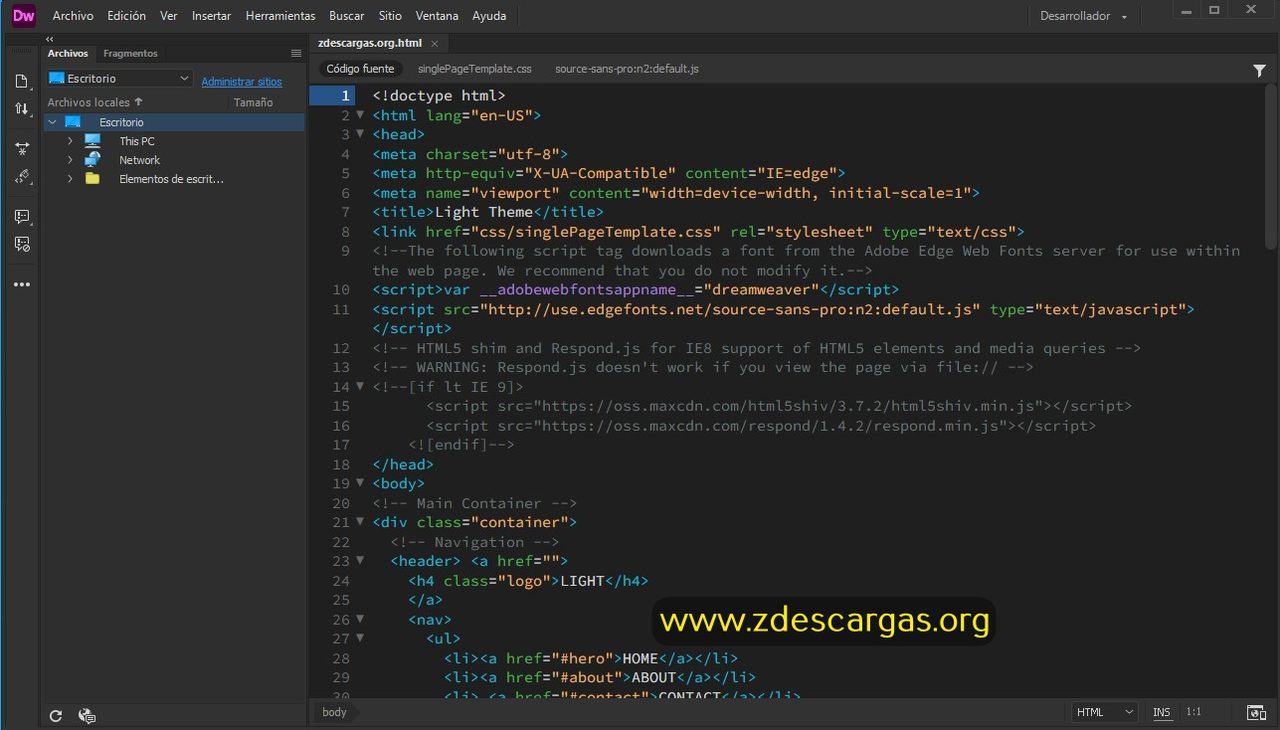Screen dimensions: 1280x730
Task: Click line number 1 in the gutter
Action: pyautogui.click(x=346, y=96)
